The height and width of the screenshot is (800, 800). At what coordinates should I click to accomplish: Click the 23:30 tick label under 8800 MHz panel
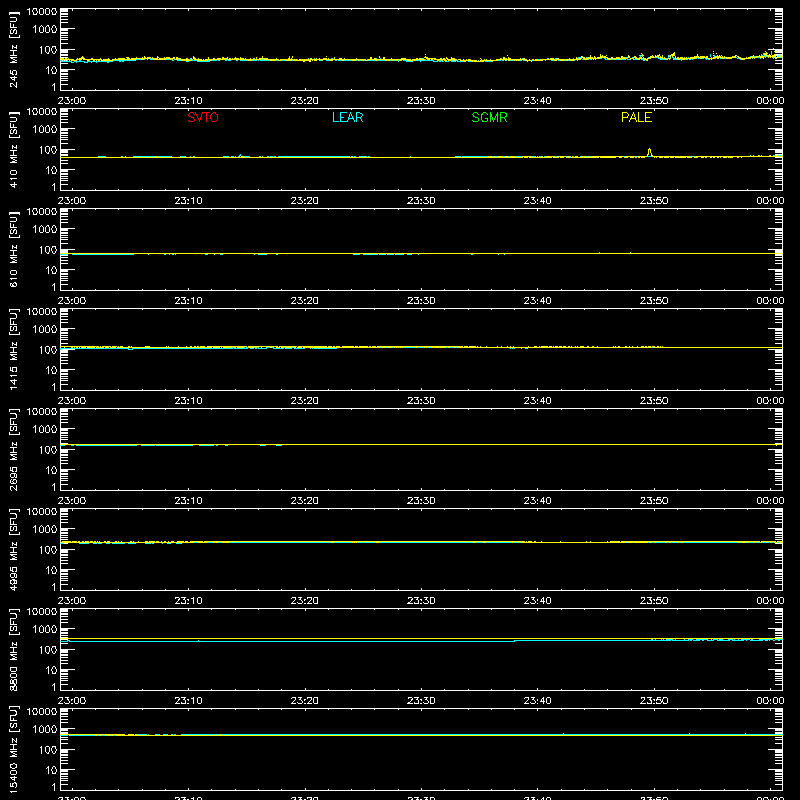coord(421,701)
